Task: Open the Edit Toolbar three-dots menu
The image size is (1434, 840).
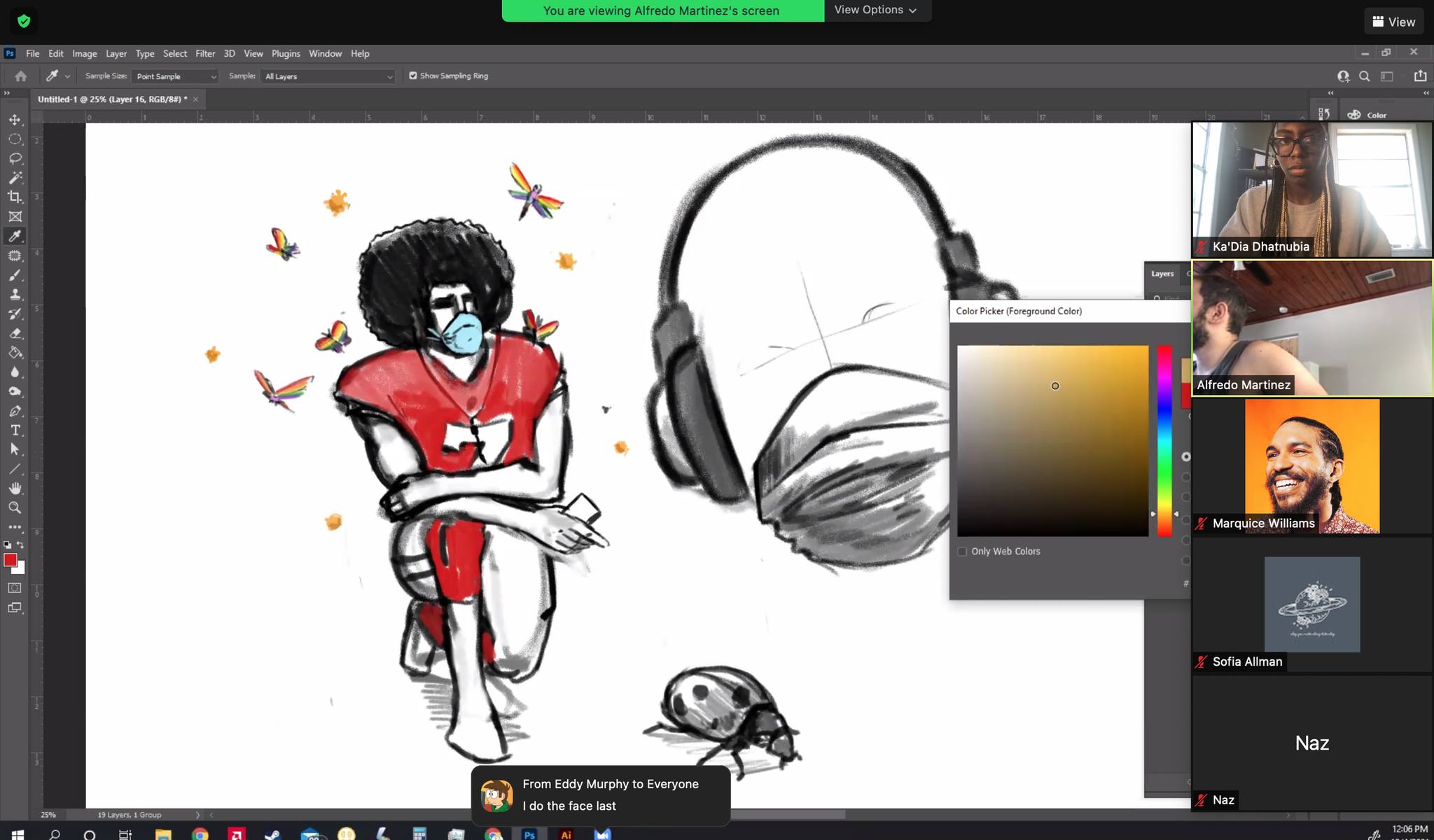Action: click(15, 527)
